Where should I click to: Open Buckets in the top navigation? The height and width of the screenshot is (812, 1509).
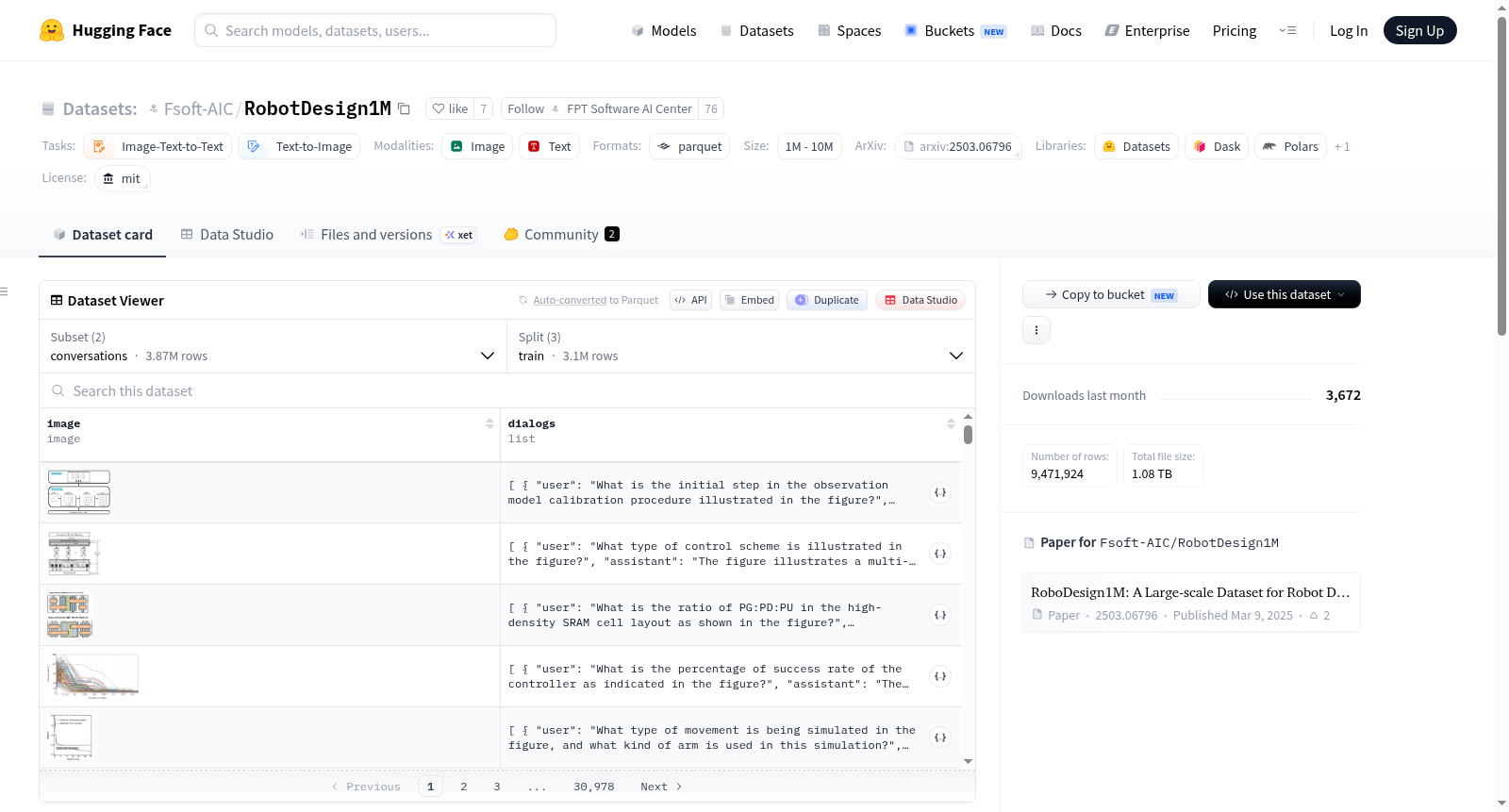coord(955,30)
